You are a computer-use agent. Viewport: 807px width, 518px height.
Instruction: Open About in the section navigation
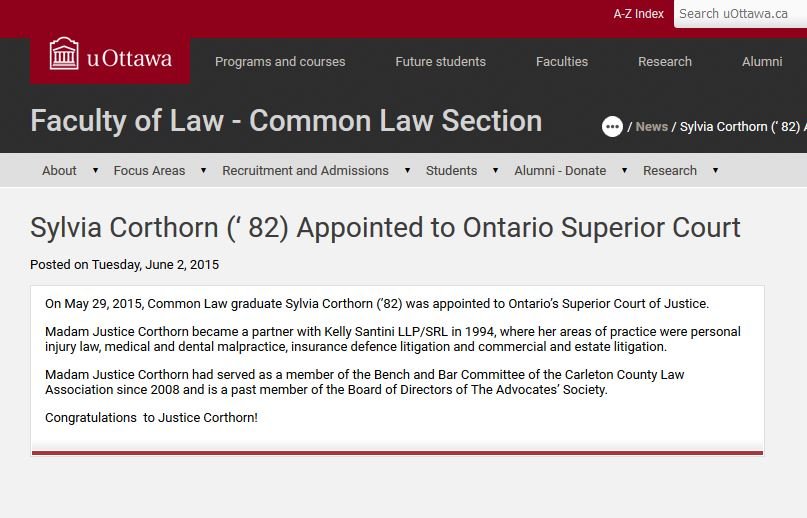pos(59,170)
